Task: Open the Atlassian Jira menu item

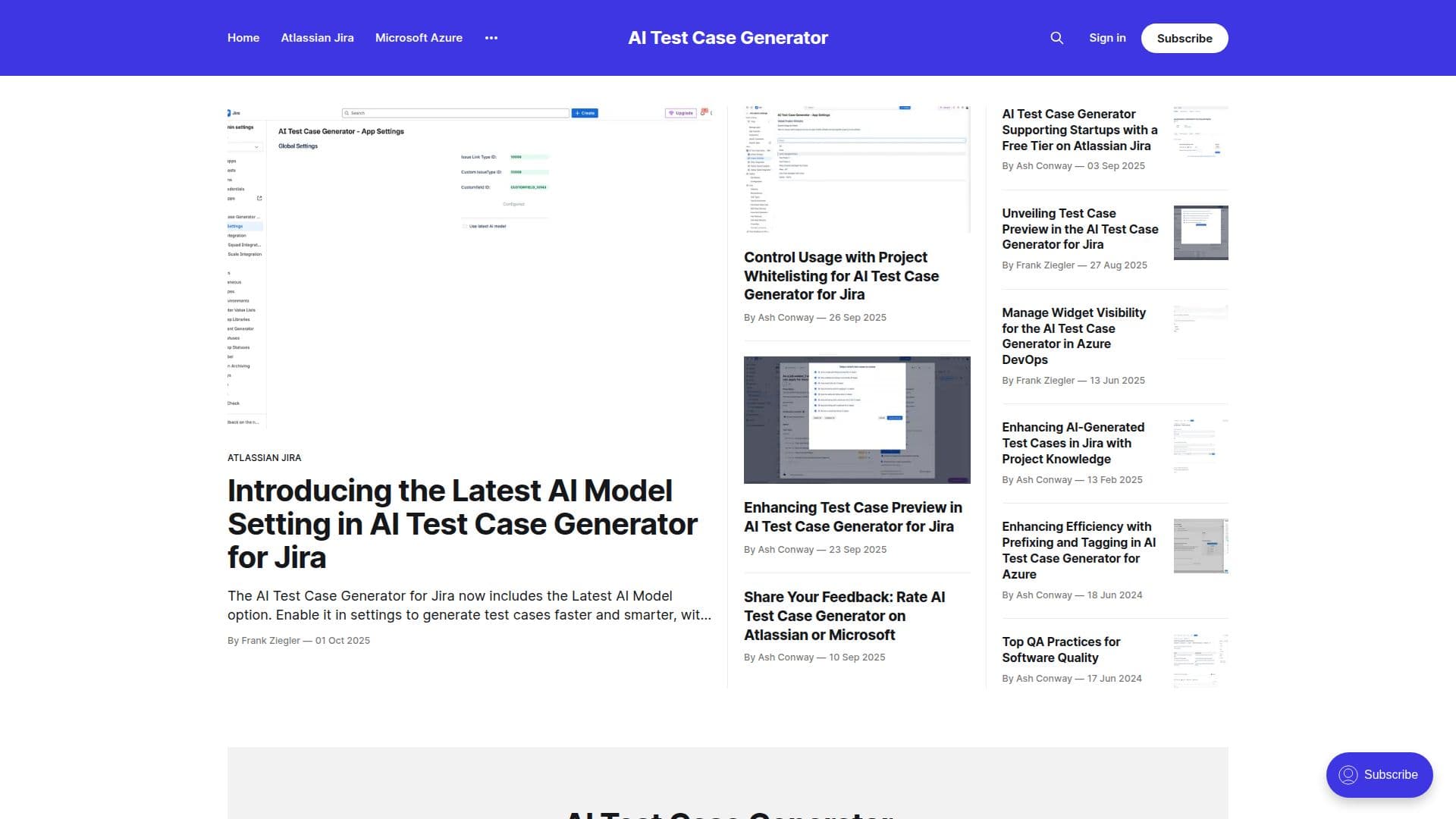Action: pos(317,38)
